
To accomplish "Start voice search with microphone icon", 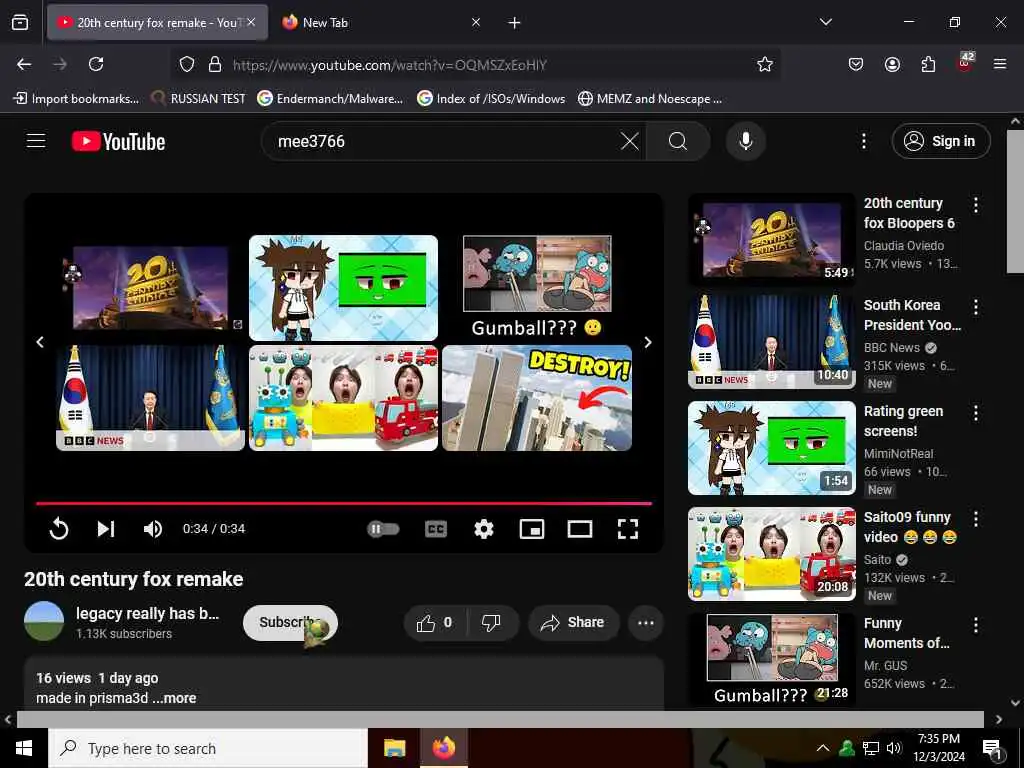I will 746,141.
